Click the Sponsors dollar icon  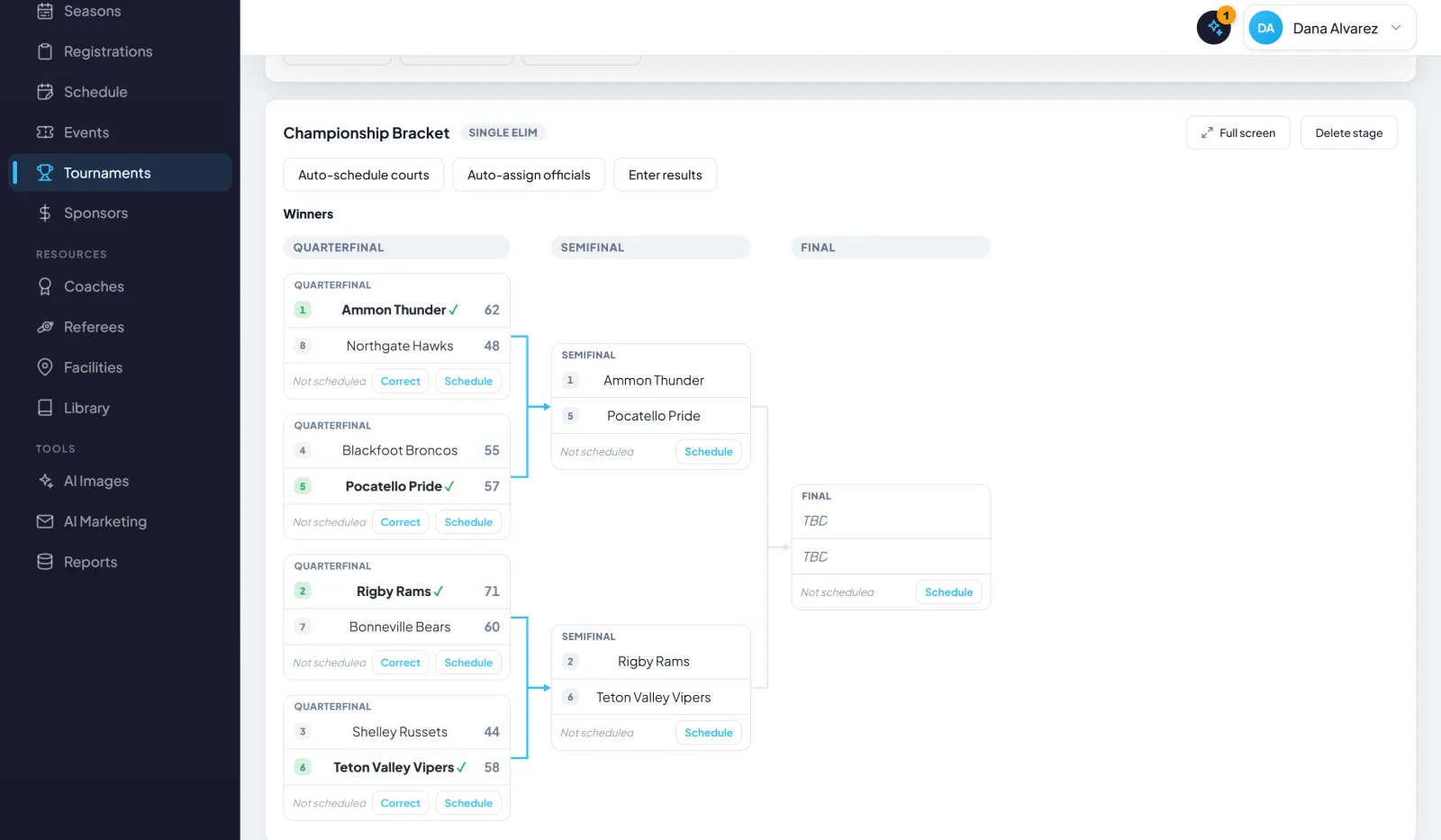coord(45,213)
